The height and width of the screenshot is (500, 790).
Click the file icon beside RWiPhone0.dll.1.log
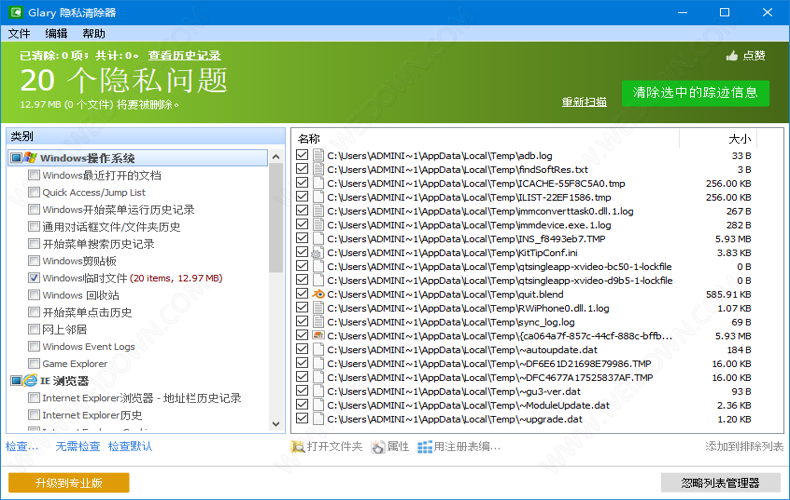point(318,308)
